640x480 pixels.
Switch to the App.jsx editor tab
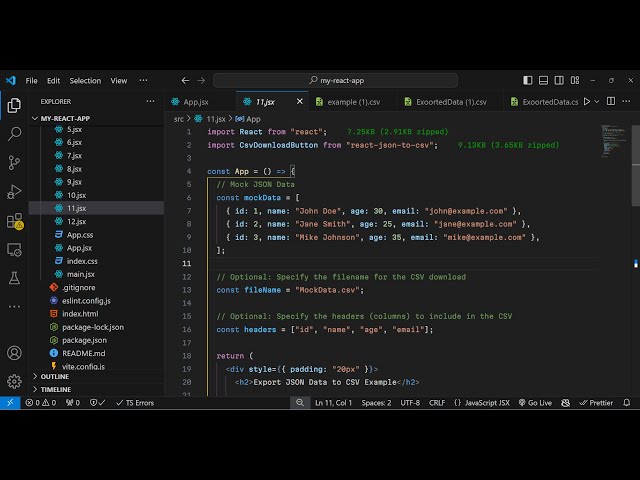[195, 102]
